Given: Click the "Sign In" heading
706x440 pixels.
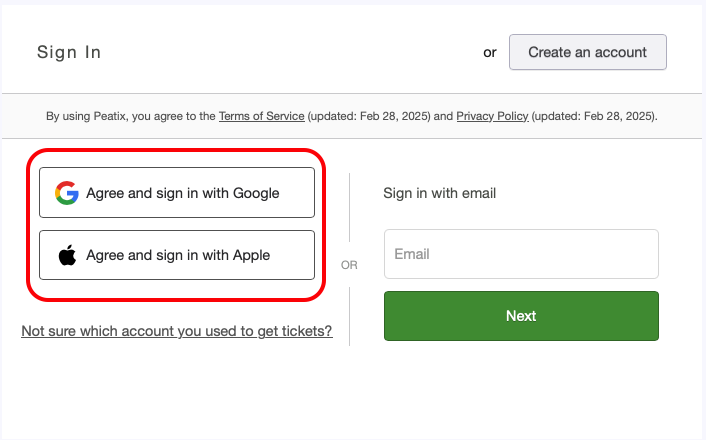Looking at the screenshot, I should [69, 52].
